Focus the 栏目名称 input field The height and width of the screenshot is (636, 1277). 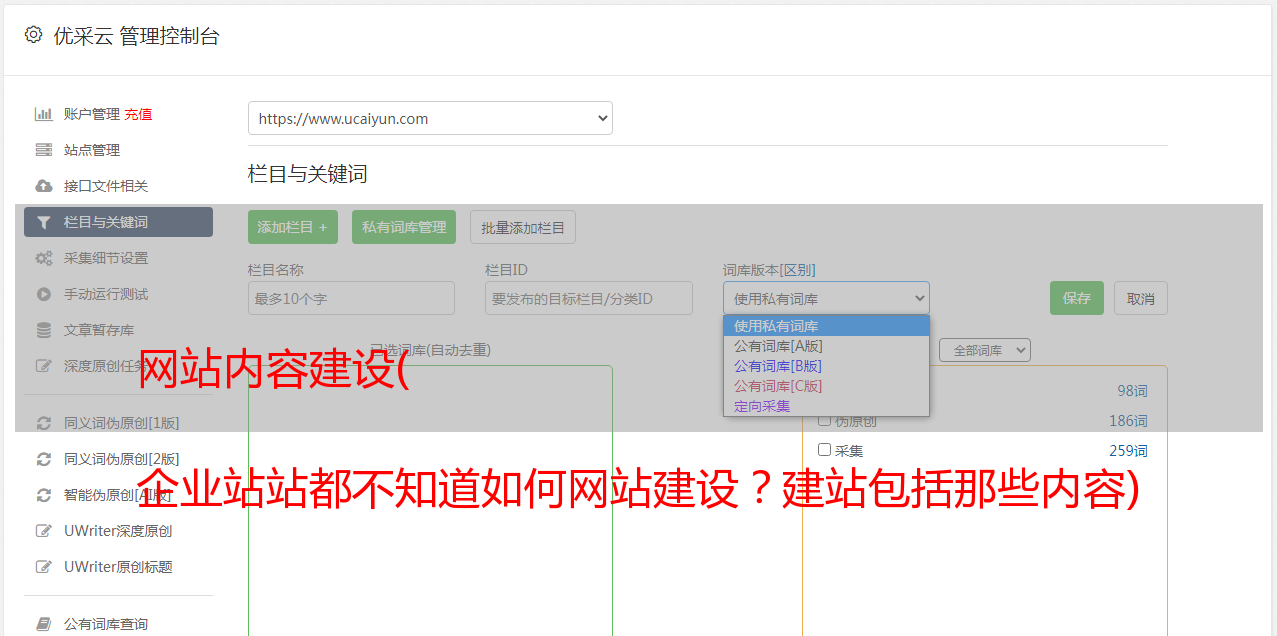tap(351, 298)
